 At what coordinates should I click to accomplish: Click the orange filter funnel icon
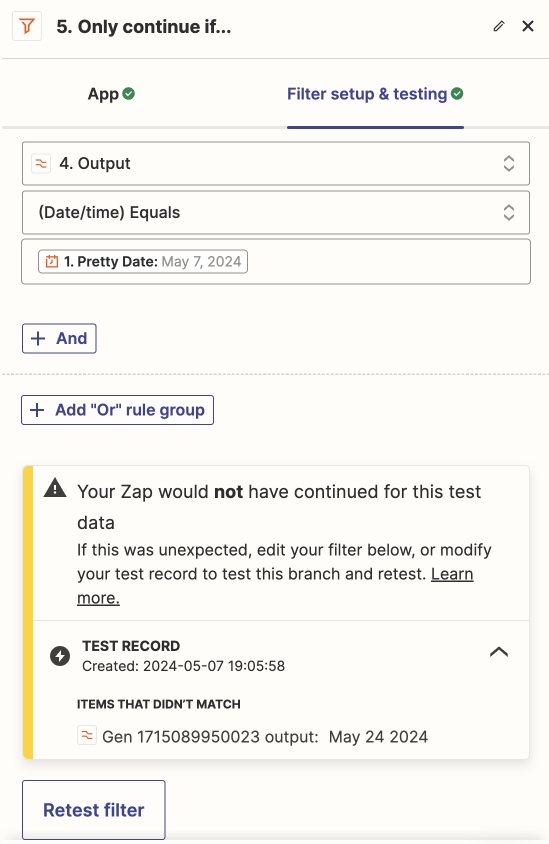(x=27, y=26)
